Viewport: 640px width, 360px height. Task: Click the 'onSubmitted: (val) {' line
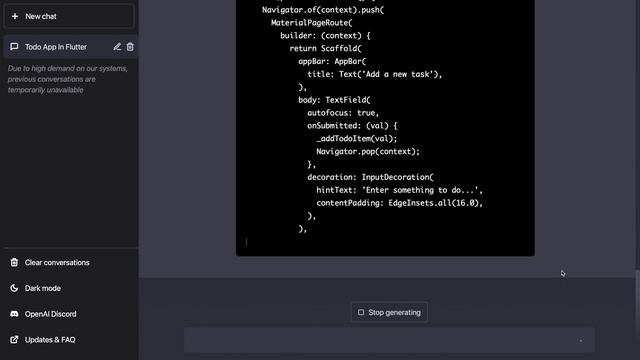coord(352,126)
